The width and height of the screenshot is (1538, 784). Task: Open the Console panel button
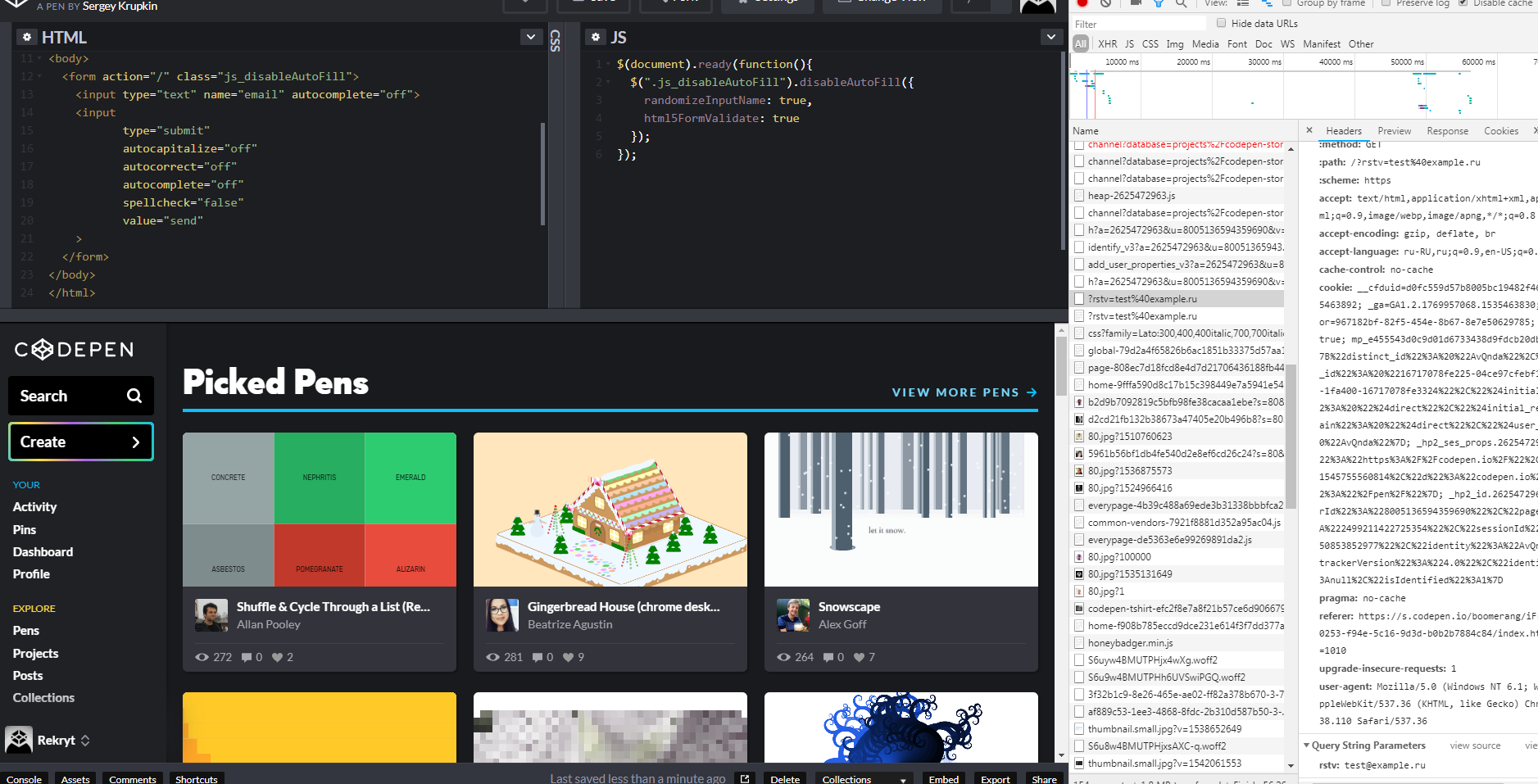click(25, 778)
